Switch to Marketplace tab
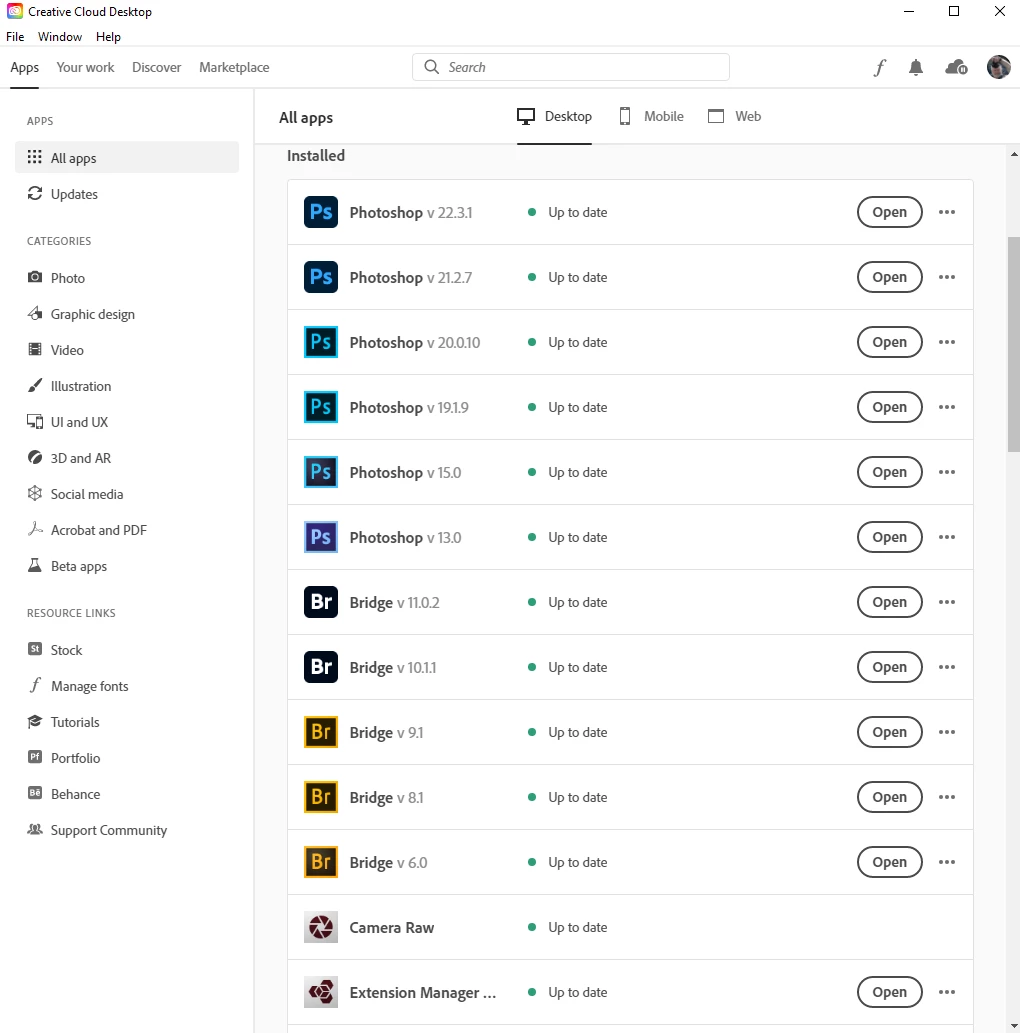This screenshot has width=1020, height=1033. (234, 67)
